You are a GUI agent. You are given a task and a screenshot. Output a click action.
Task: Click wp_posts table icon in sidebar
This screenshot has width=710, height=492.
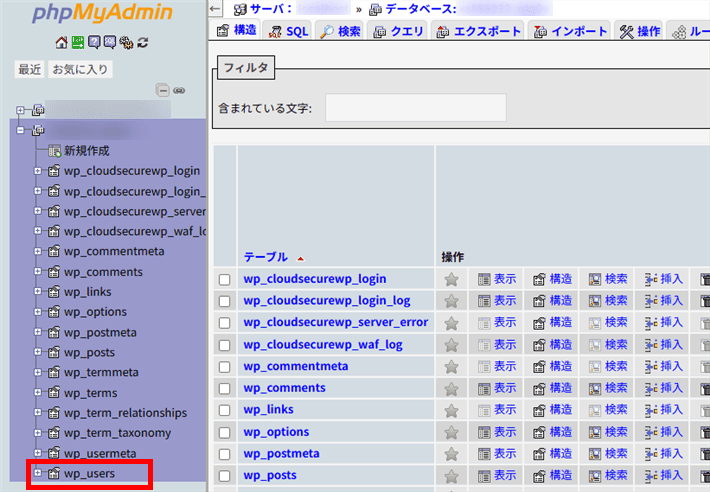(x=54, y=352)
